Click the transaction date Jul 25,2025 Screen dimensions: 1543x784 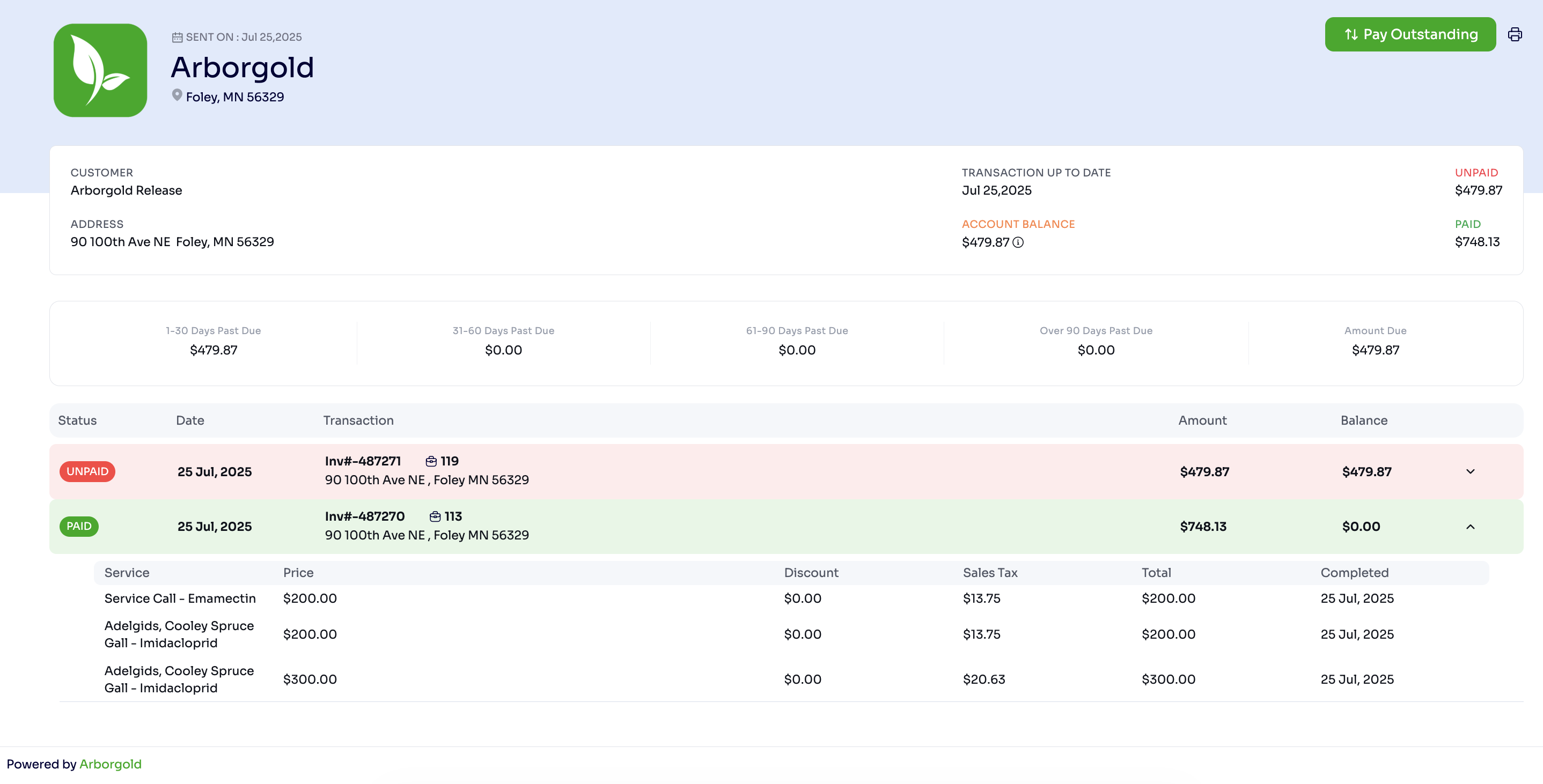(x=997, y=190)
